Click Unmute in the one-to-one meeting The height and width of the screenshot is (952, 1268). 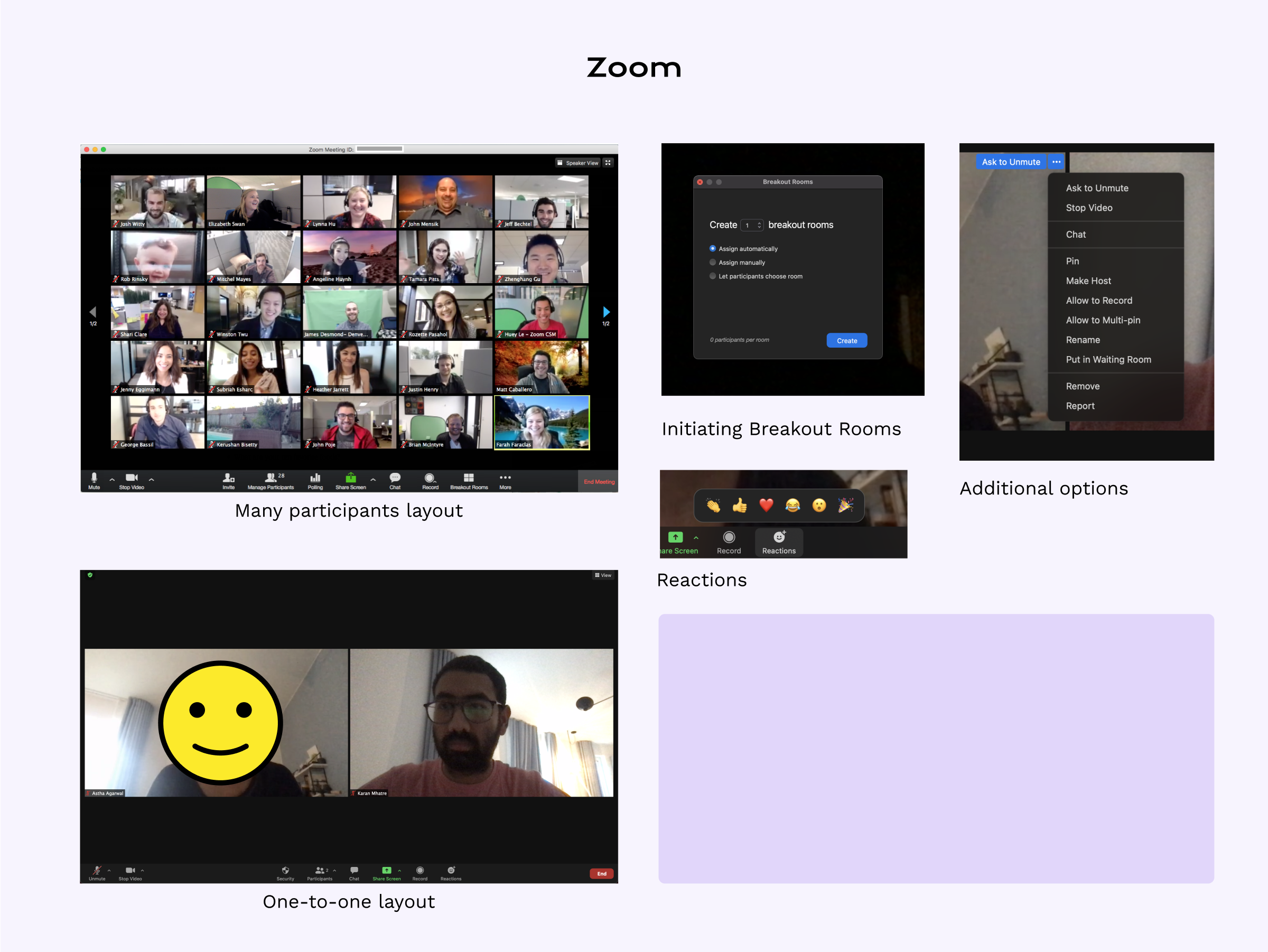click(x=97, y=873)
